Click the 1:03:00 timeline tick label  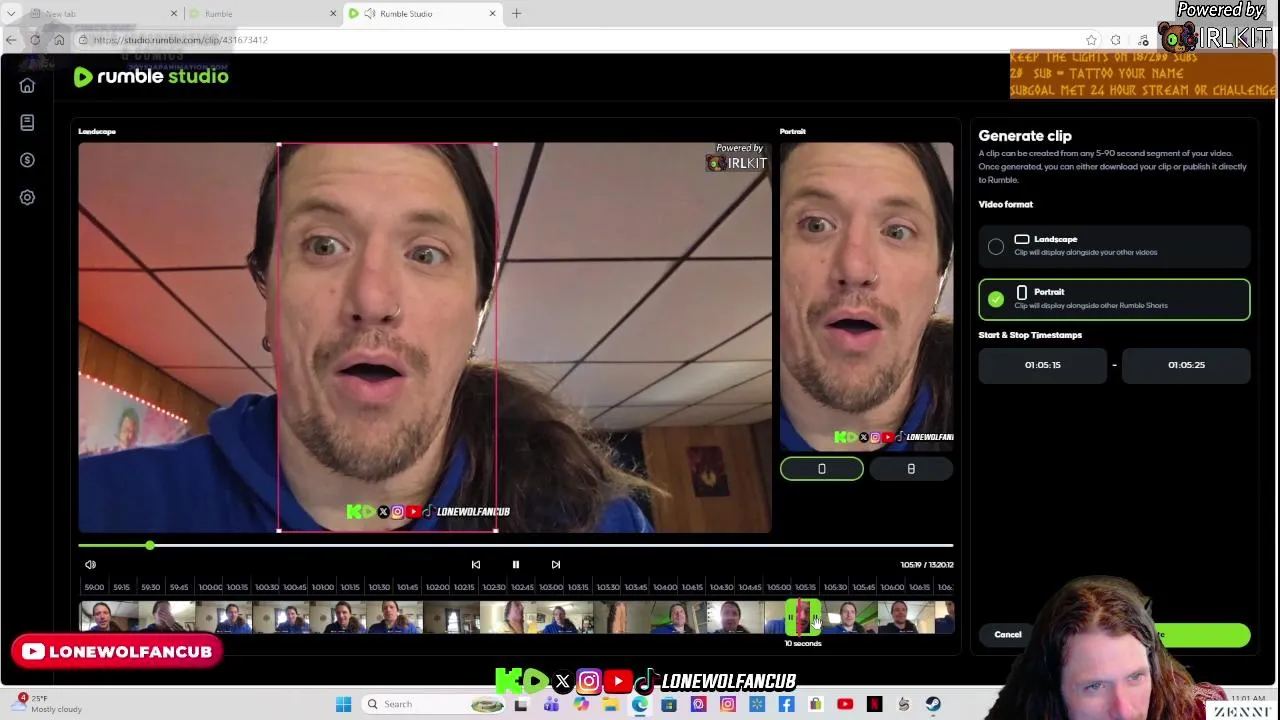click(x=551, y=588)
